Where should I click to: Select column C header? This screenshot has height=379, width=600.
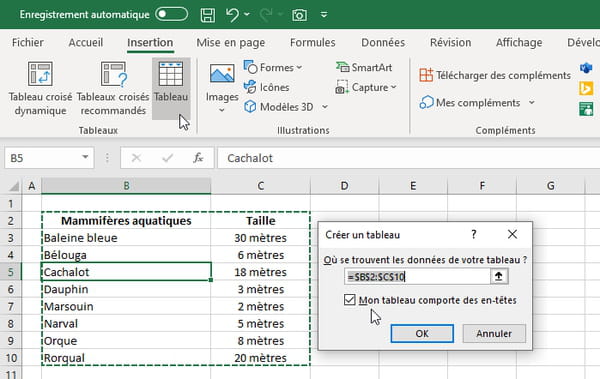261,186
